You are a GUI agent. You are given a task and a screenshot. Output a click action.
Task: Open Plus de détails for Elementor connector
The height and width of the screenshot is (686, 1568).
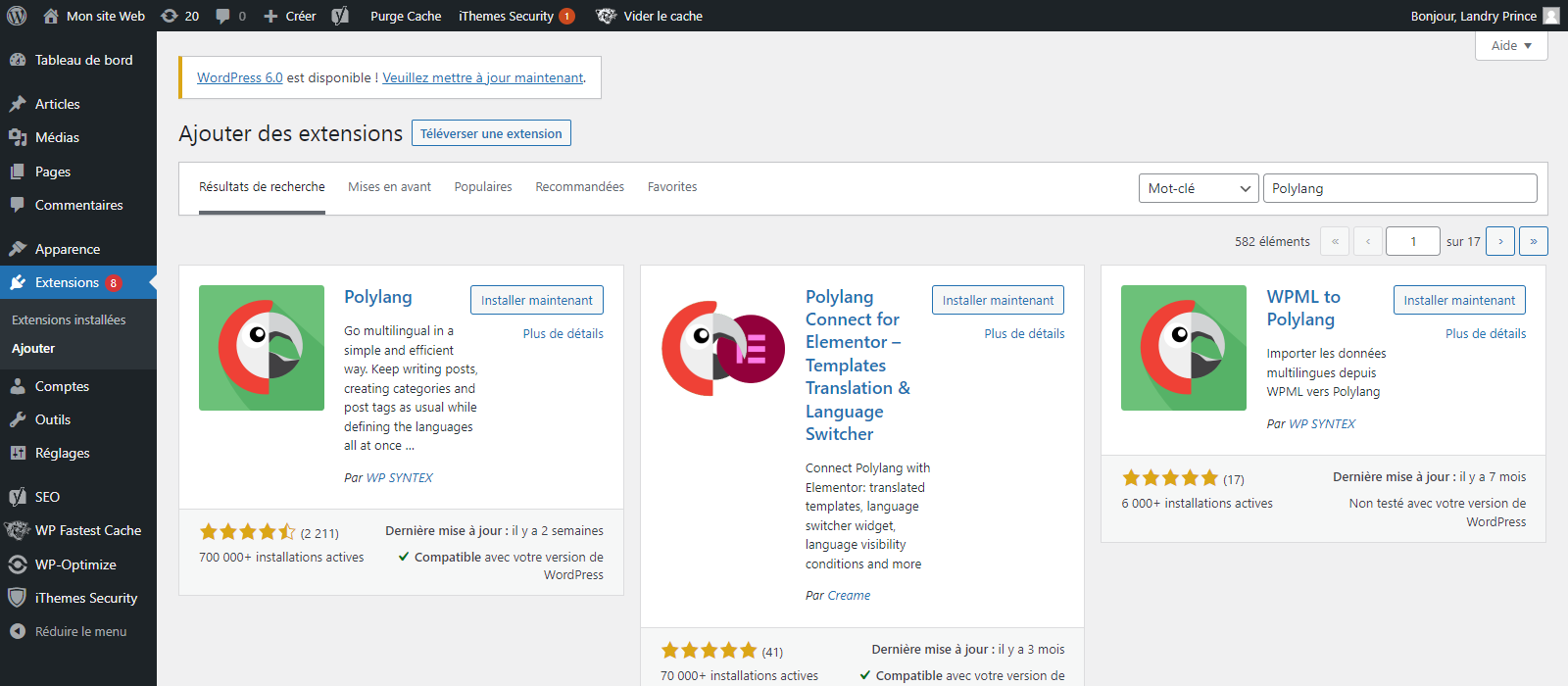(1024, 333)
